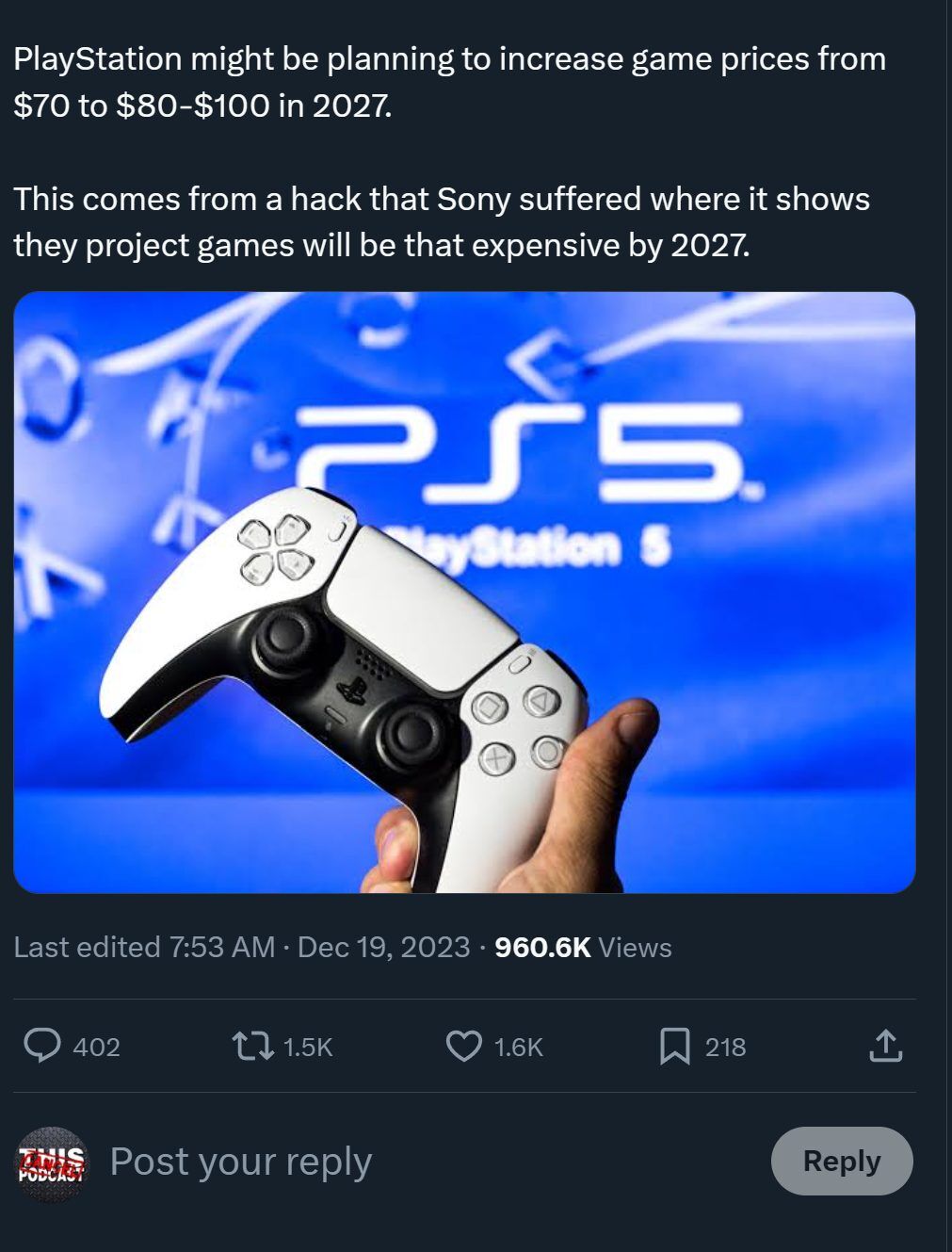The width and height of the screenshot is (952, 1252).
Task: Click the 218 bookmarks count
Action: 726,1047
